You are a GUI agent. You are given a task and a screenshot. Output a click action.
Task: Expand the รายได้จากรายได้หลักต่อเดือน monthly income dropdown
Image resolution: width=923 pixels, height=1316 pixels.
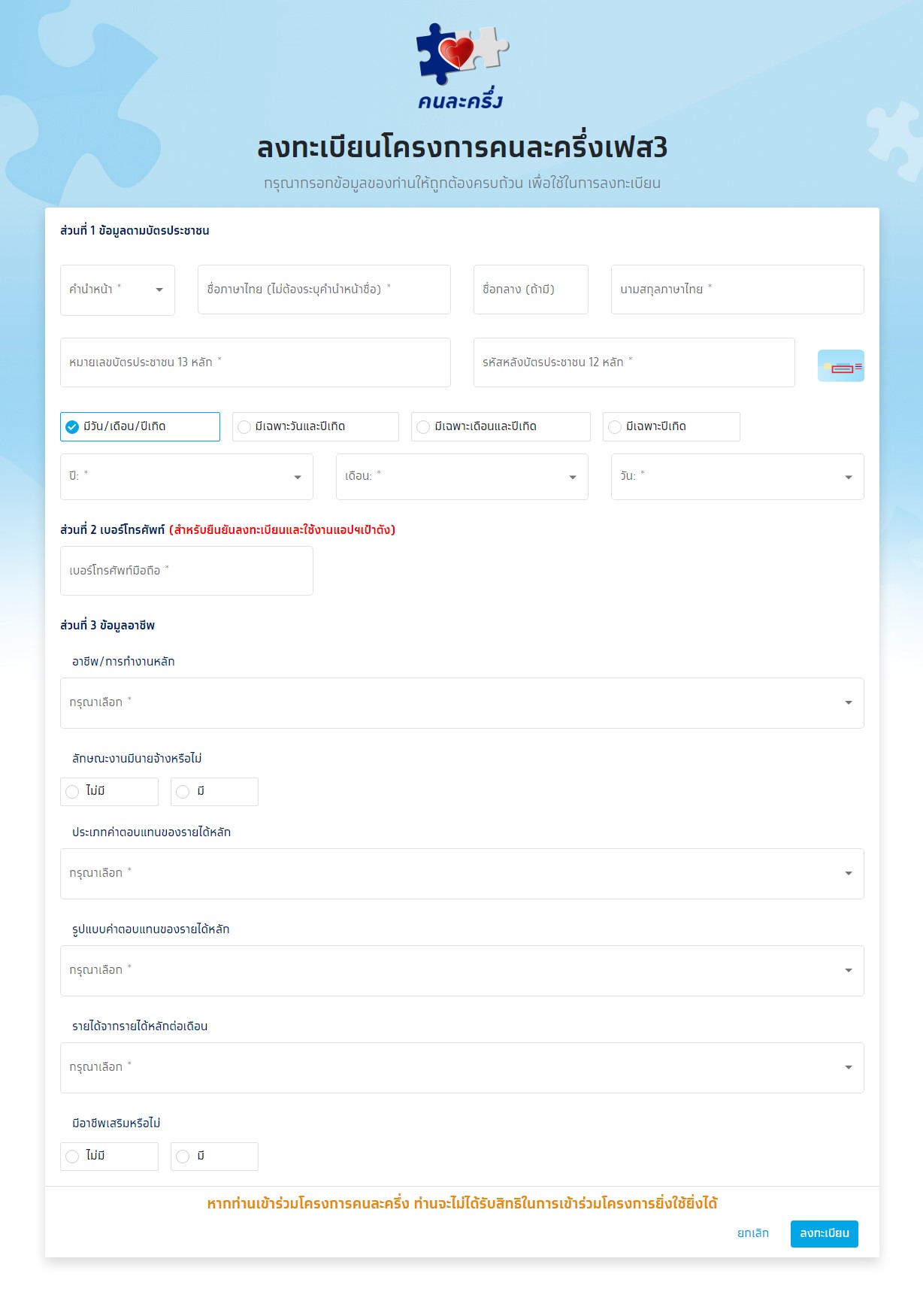[x=461, y=1068]
